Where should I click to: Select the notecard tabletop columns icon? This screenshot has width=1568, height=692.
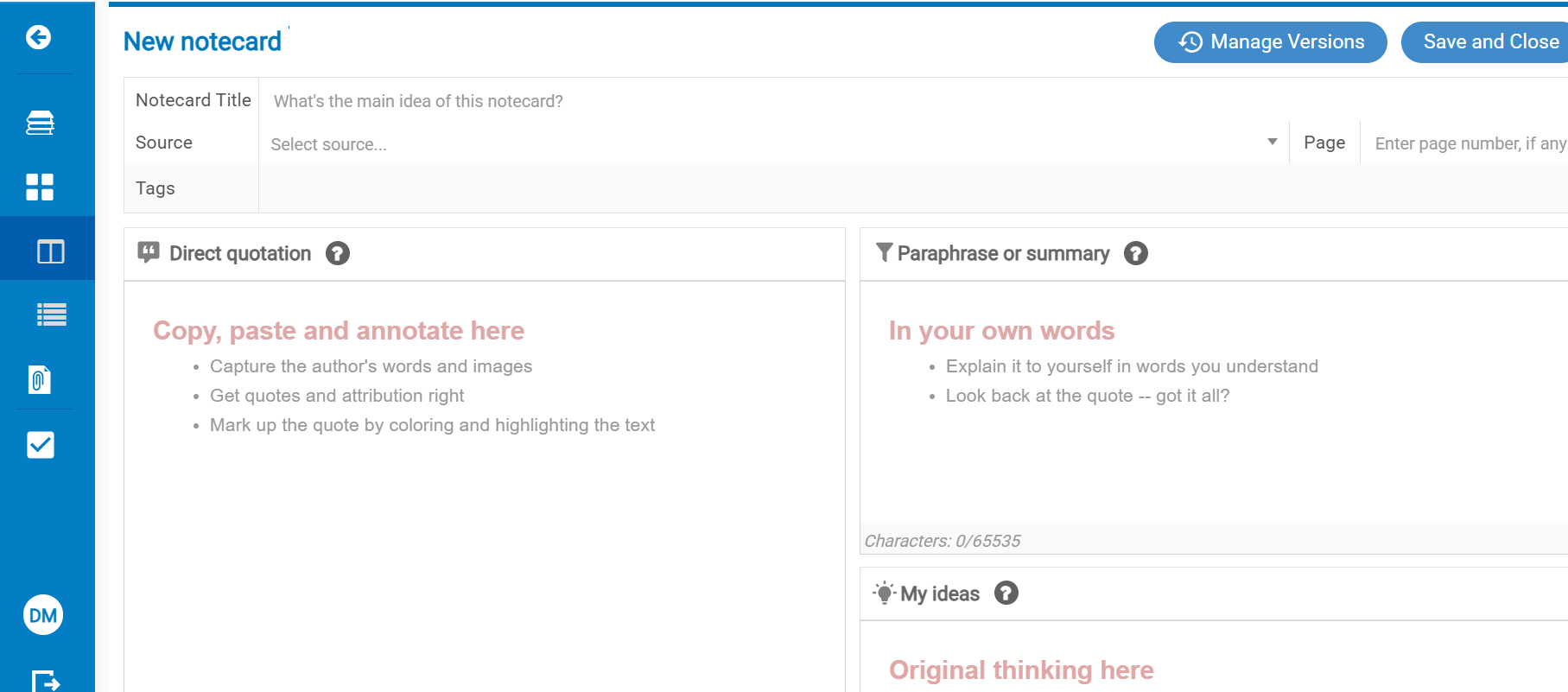50,251
